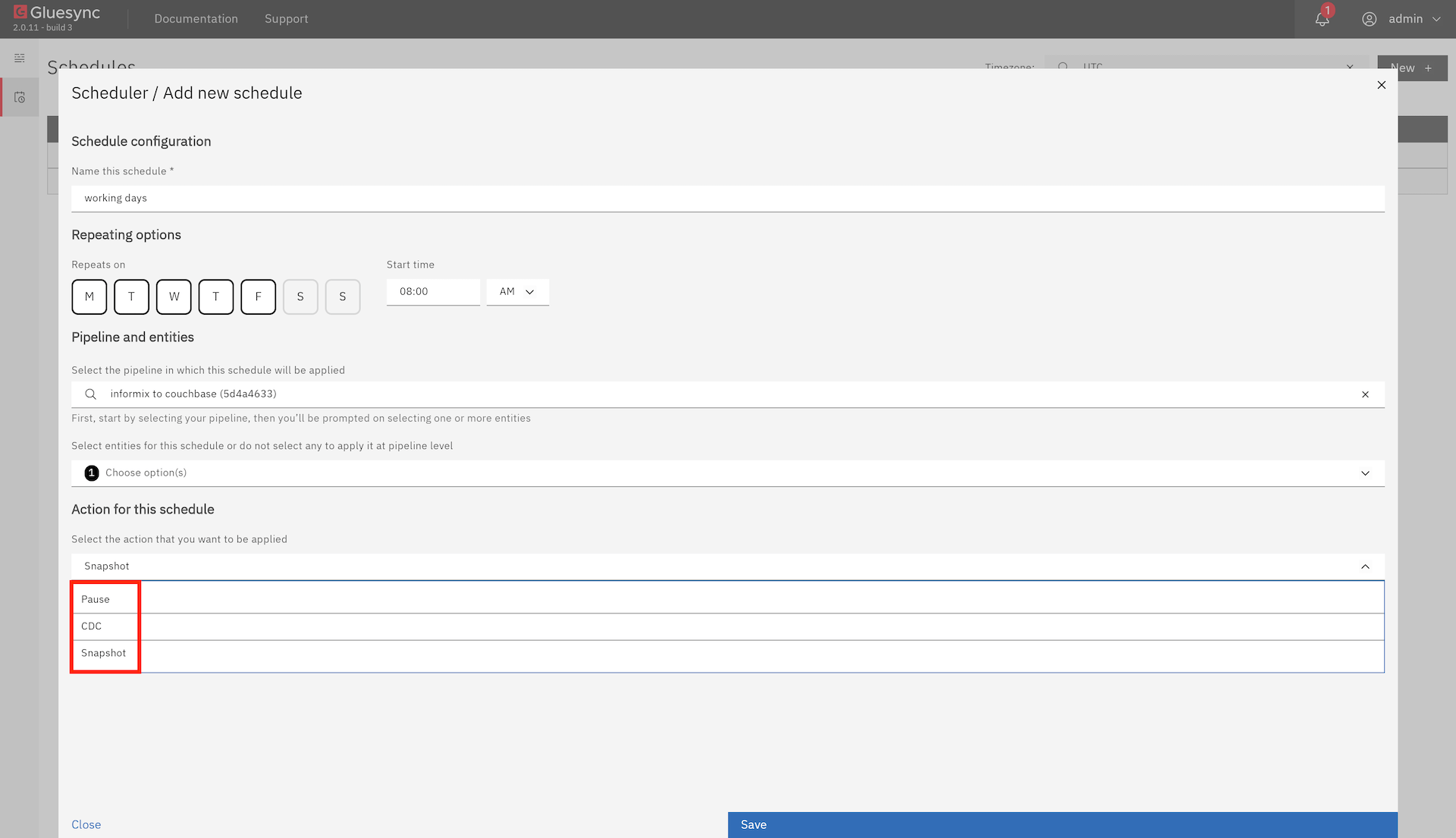Open the scheduler sidebar icon
The height and width of the screenshot is (838, 1456).
(x=20, y=98)
